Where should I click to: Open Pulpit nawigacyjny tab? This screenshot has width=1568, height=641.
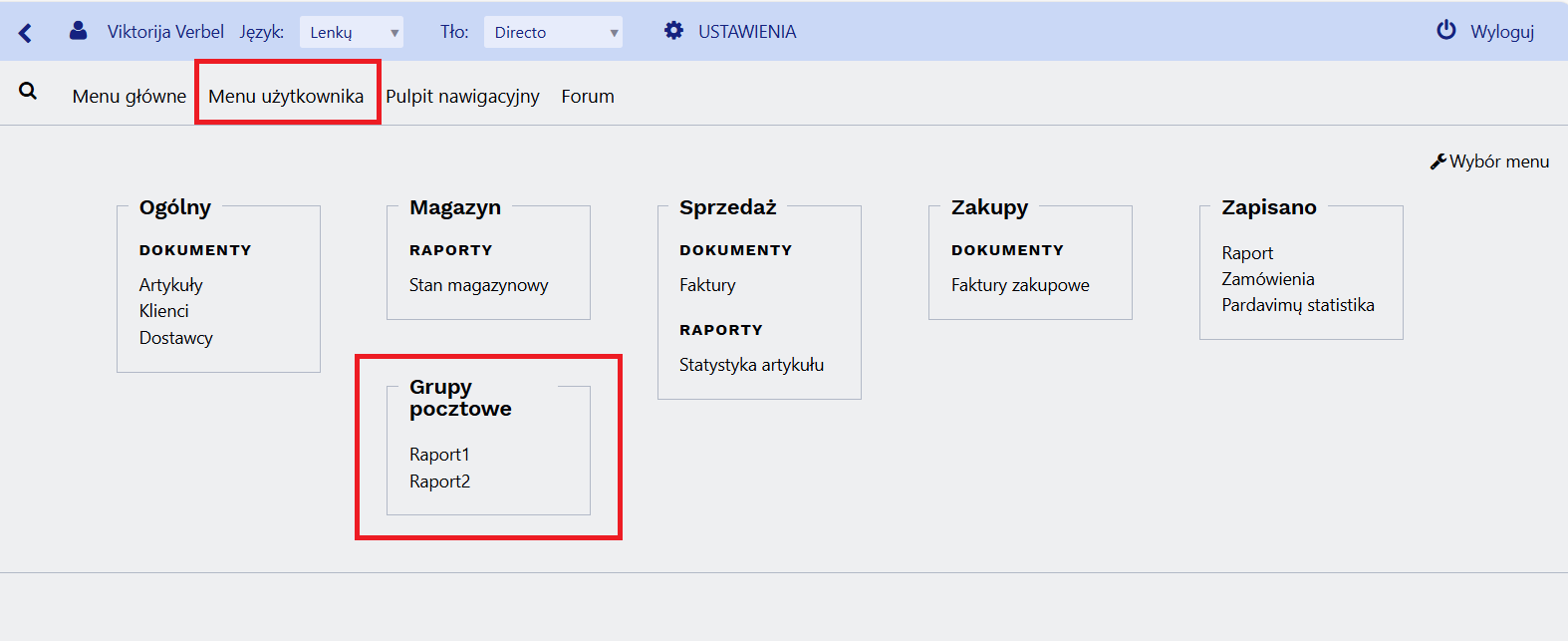[x=462, y=97]
